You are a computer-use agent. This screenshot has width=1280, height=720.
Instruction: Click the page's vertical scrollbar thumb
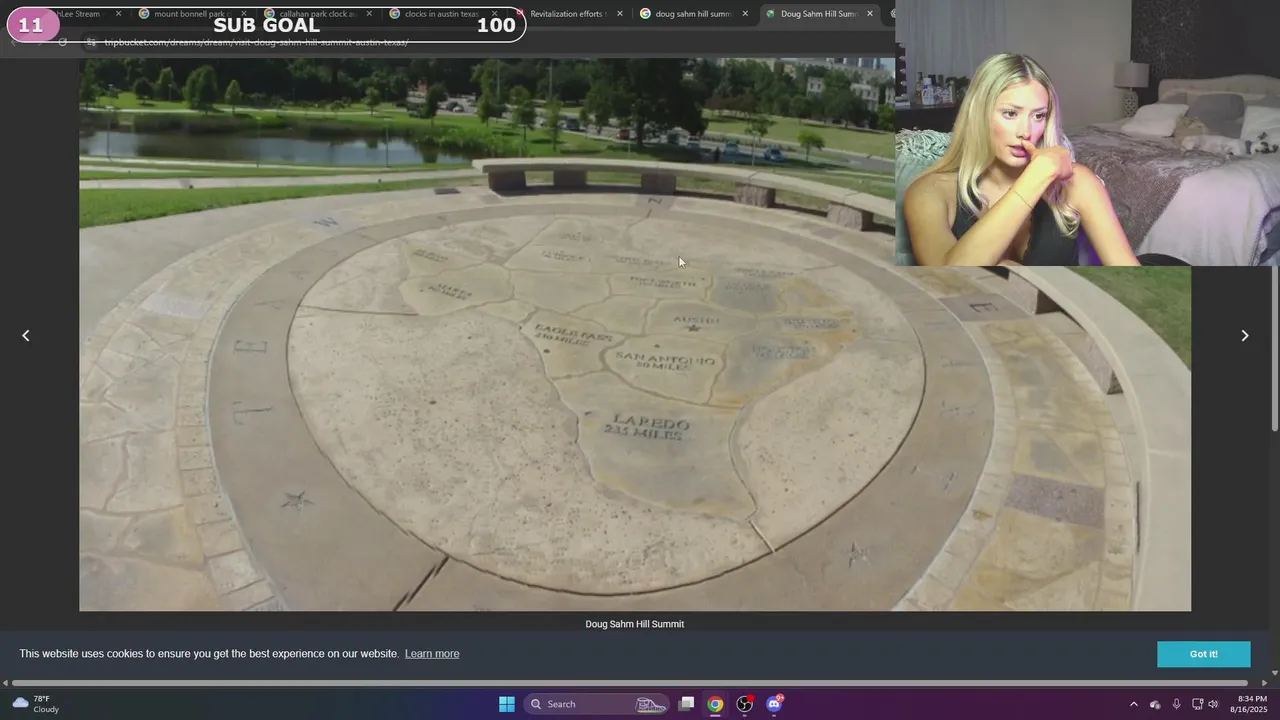1273,350
